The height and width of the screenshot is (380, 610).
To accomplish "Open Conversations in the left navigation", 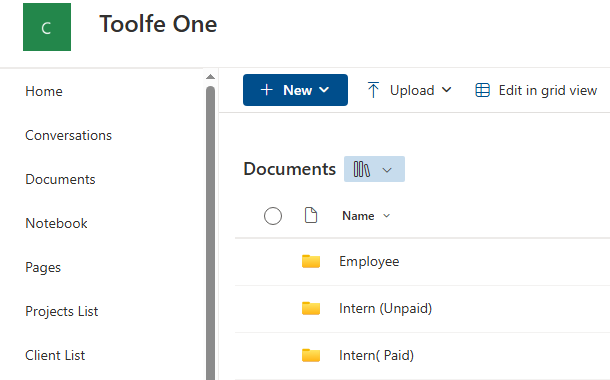I will coord(68,135).
